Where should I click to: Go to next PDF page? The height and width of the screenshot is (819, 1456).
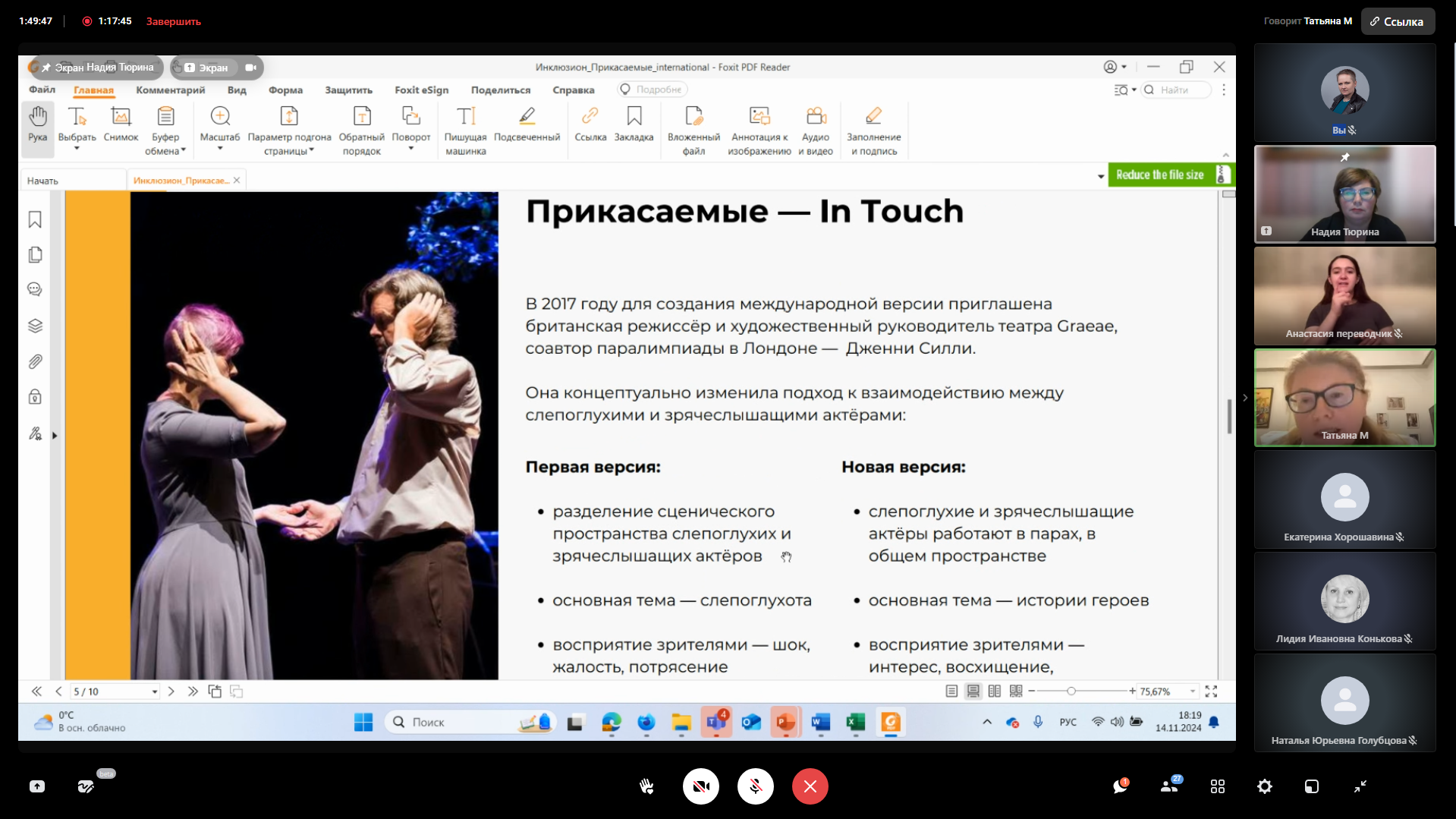(x=171, y=691)
